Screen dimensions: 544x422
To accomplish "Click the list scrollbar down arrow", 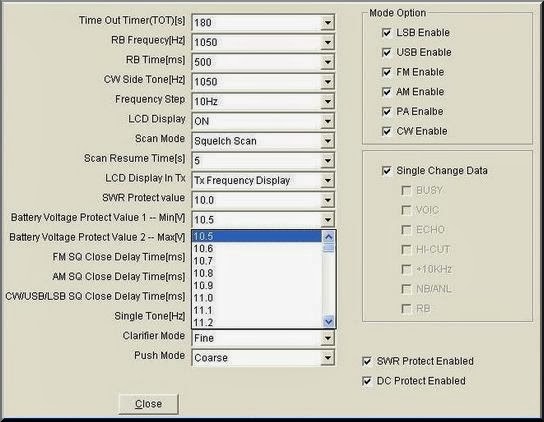I will pos(329,321).
